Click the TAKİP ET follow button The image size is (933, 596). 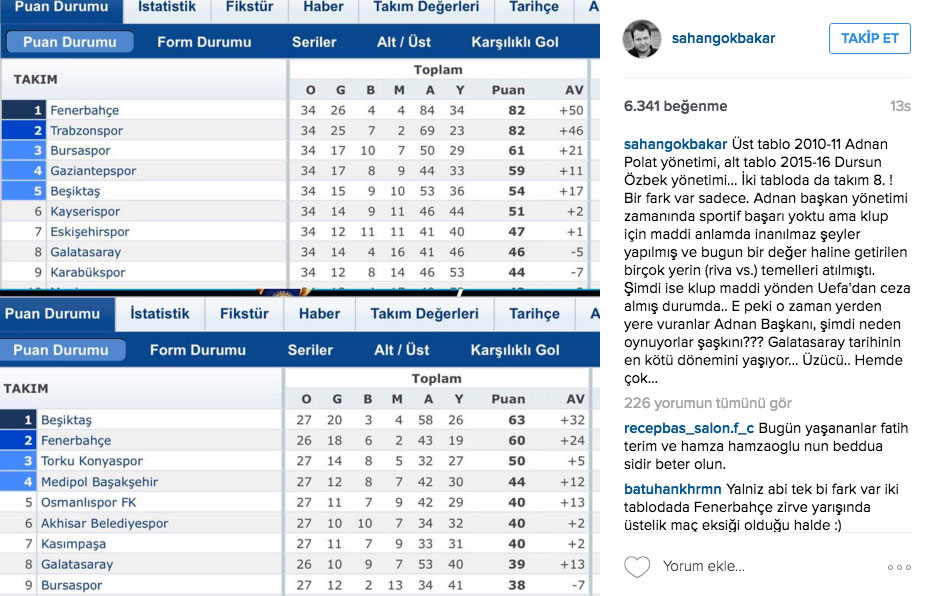point(869,39)
